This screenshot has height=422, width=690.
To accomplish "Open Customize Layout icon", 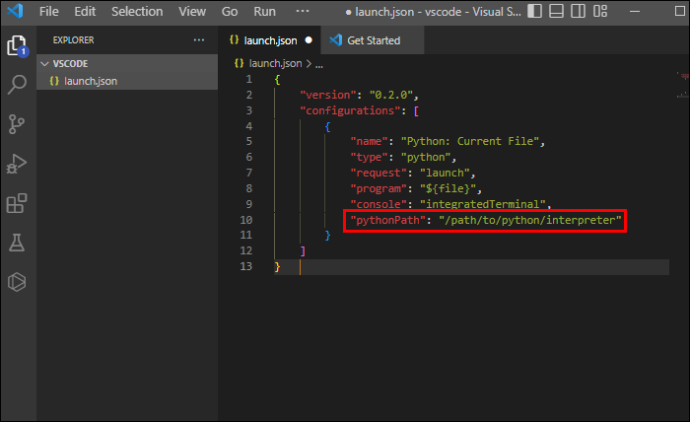I will (x=600, y=11).
